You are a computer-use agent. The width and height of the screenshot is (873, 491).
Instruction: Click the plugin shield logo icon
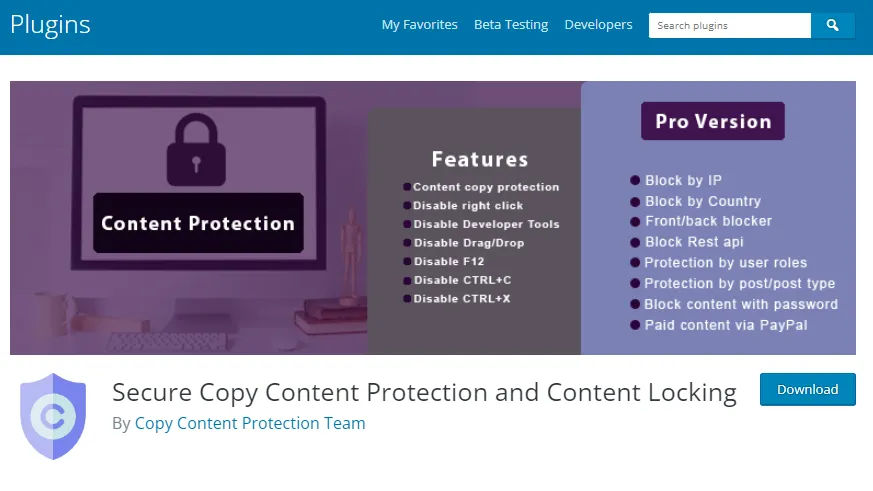coord(53,416)
